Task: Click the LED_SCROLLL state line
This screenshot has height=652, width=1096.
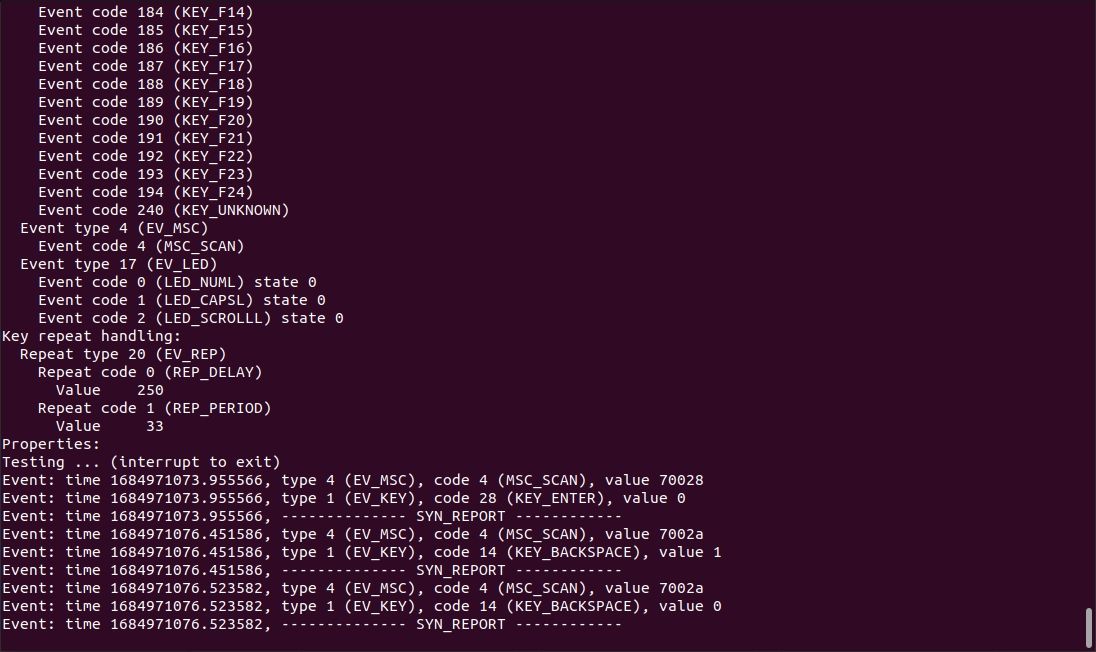Action: pos(190,318)
